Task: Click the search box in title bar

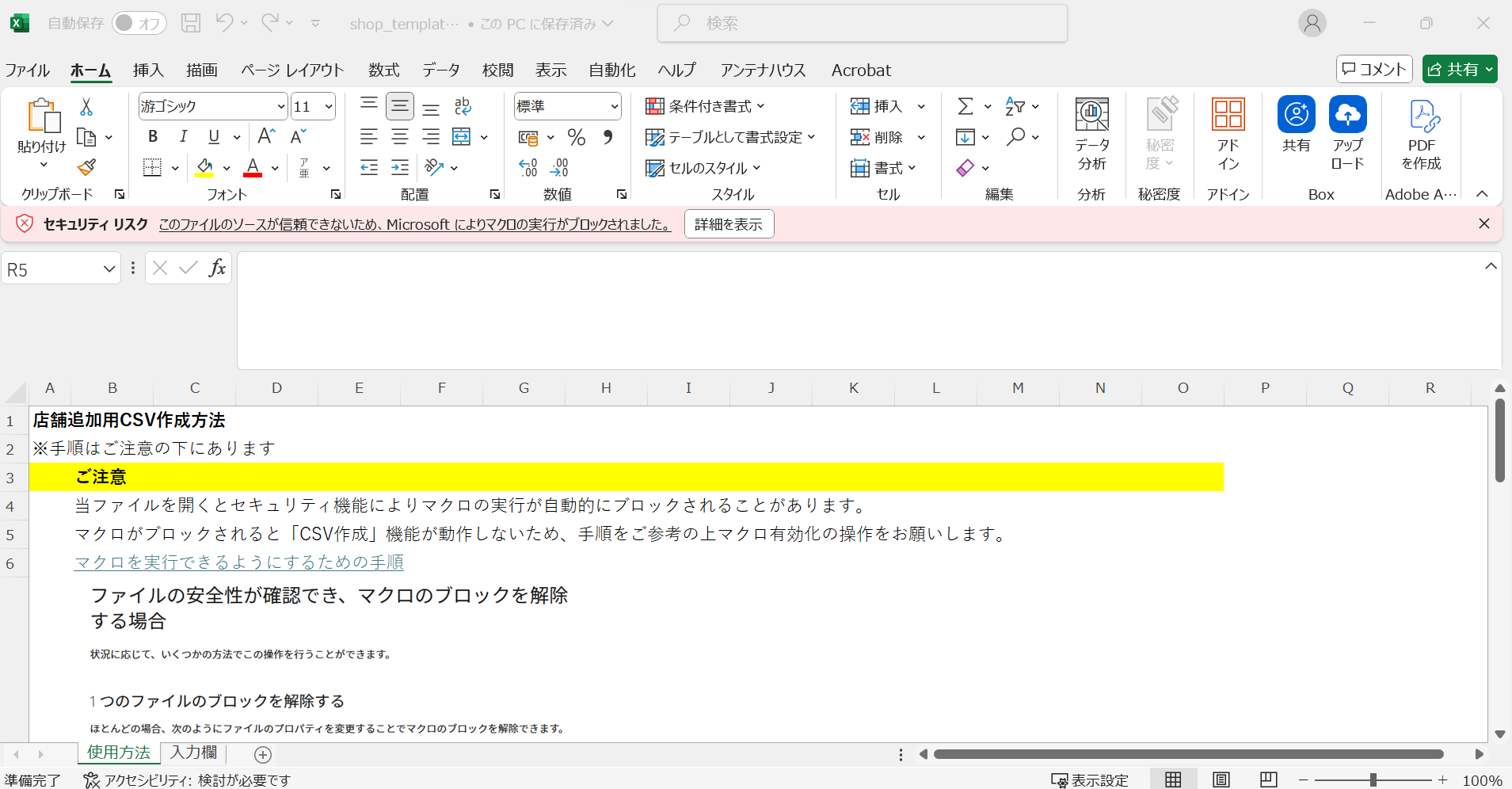Action: (x=862, y=24)
